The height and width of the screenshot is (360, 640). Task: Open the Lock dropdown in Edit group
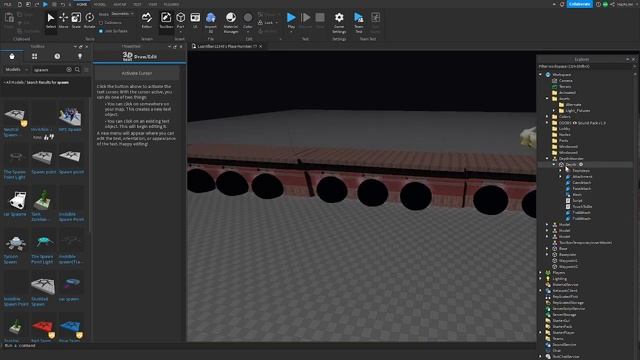click(268, 23)
